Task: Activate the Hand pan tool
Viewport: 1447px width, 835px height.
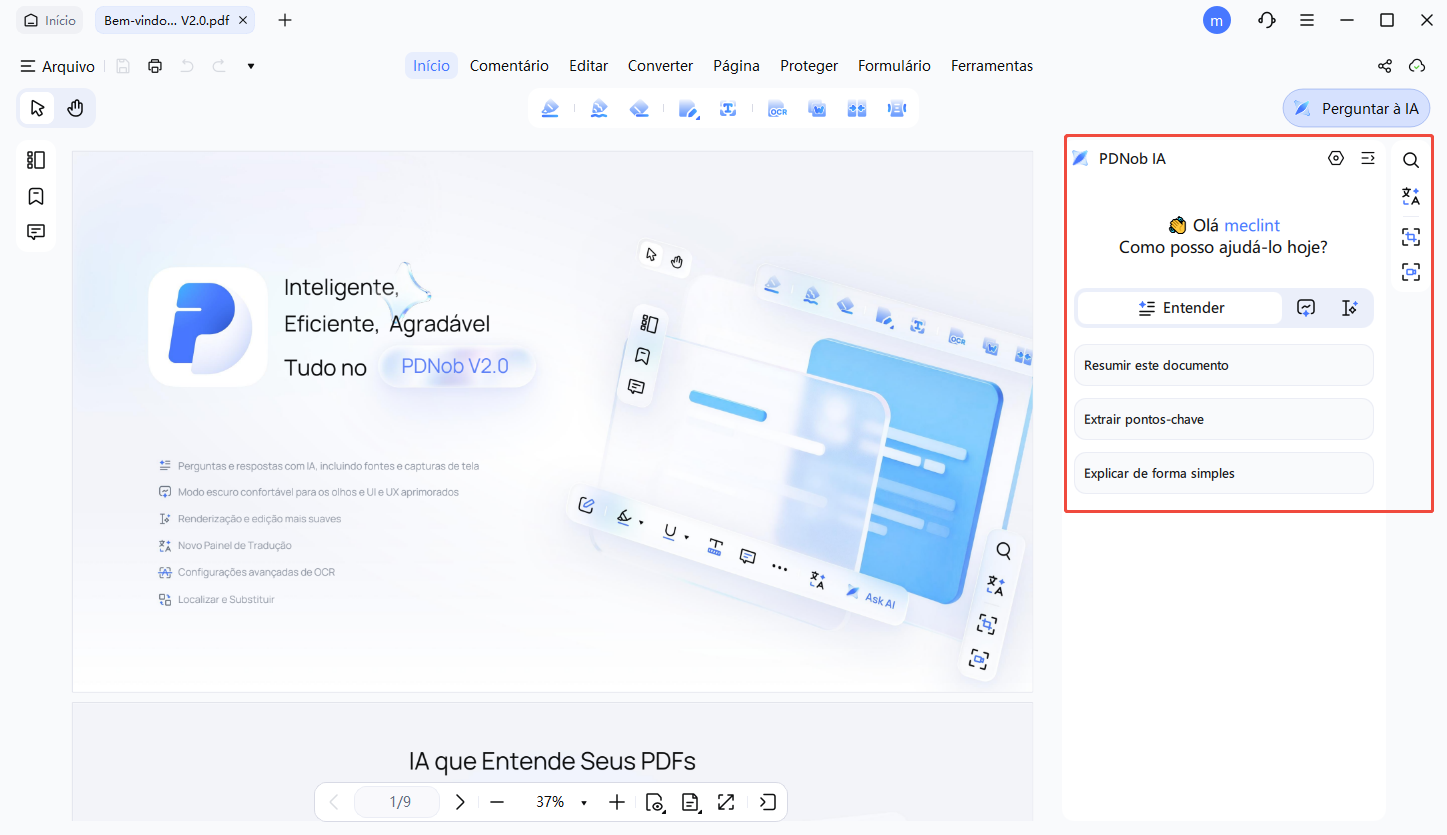Action: click(x=77, y=107)
